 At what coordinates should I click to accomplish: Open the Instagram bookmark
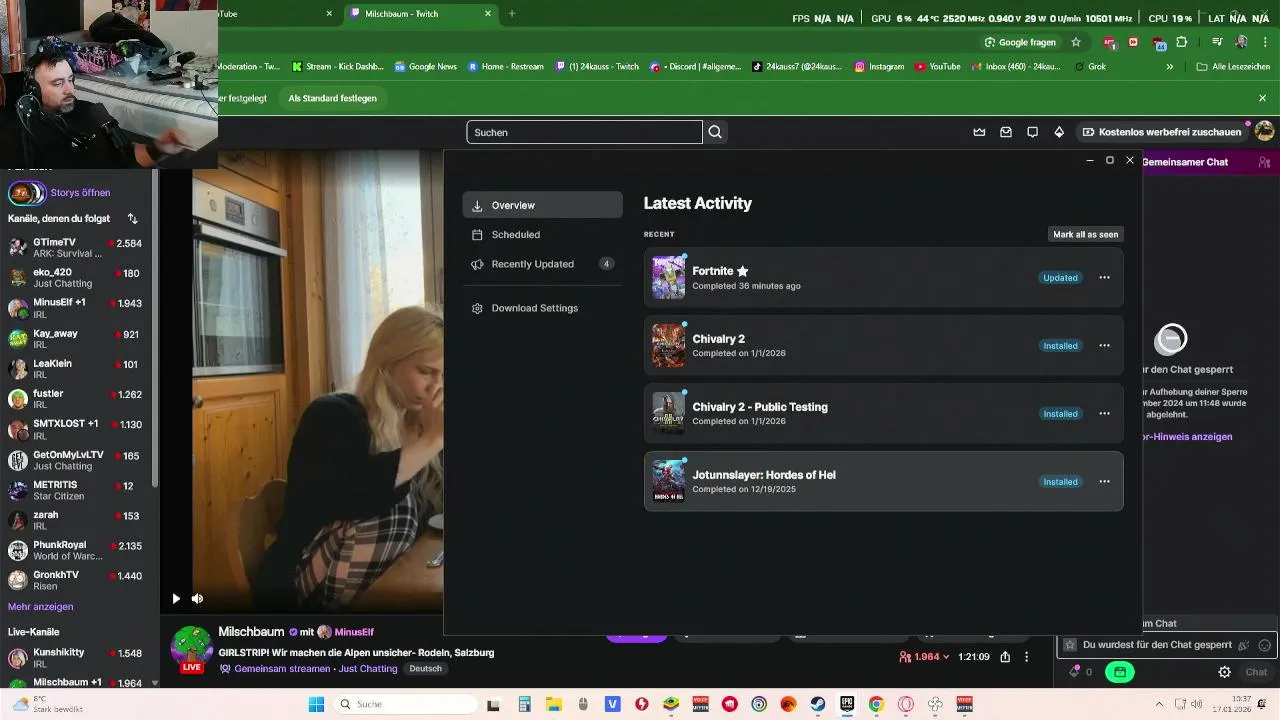[x=879, y=67]
